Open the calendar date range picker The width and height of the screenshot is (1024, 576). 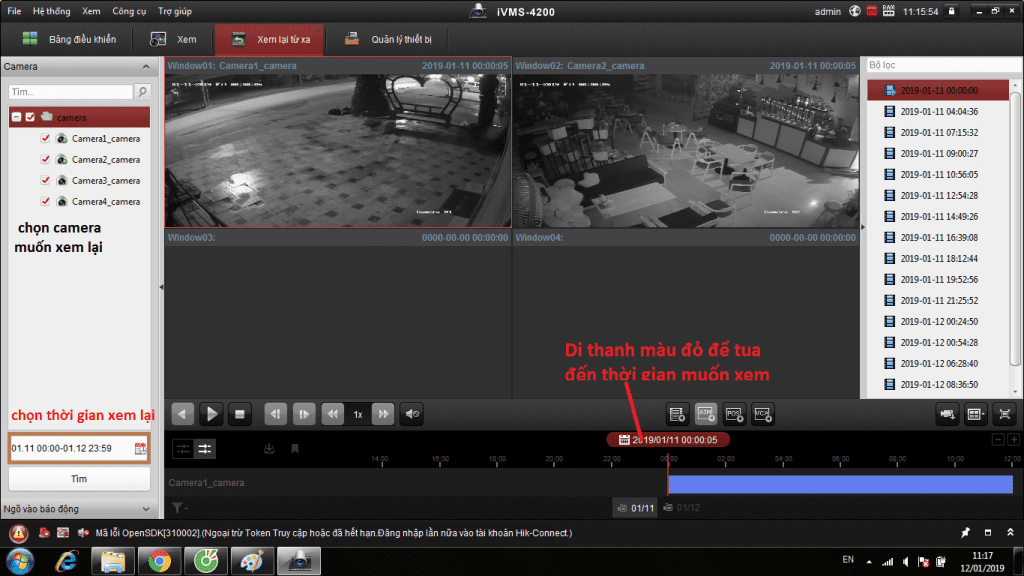click(x=140, y=449)
